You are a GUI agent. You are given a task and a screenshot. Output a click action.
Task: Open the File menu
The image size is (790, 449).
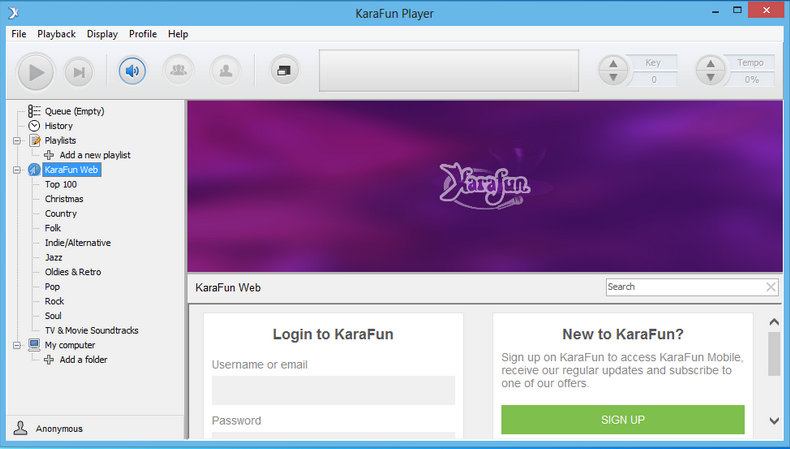(x=19, y=34)
